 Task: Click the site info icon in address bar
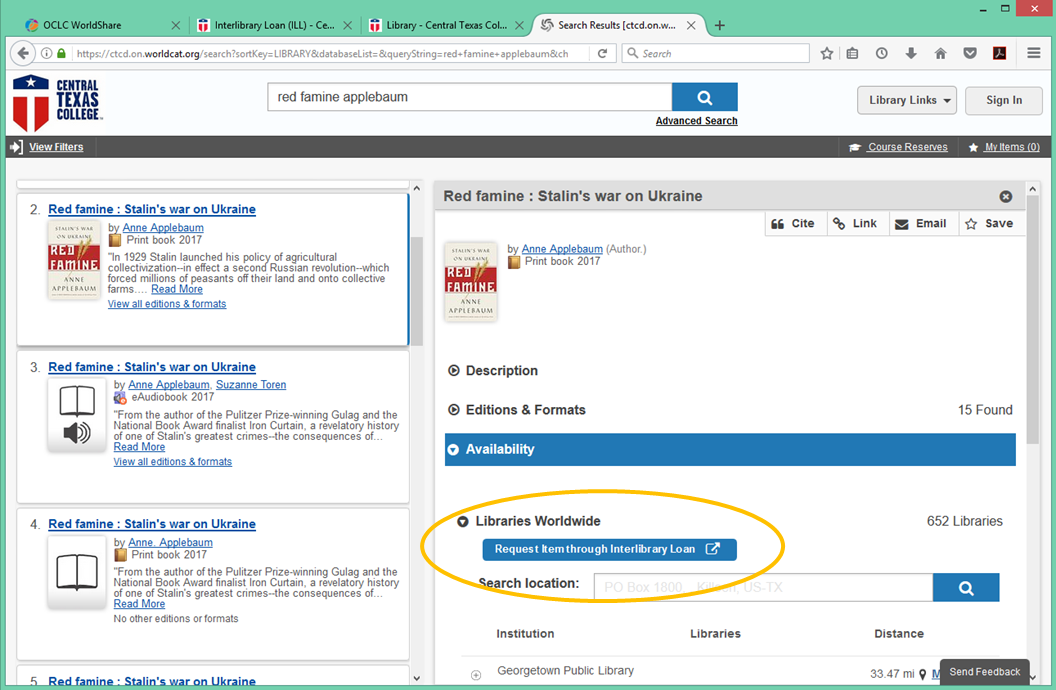point(46,53)
